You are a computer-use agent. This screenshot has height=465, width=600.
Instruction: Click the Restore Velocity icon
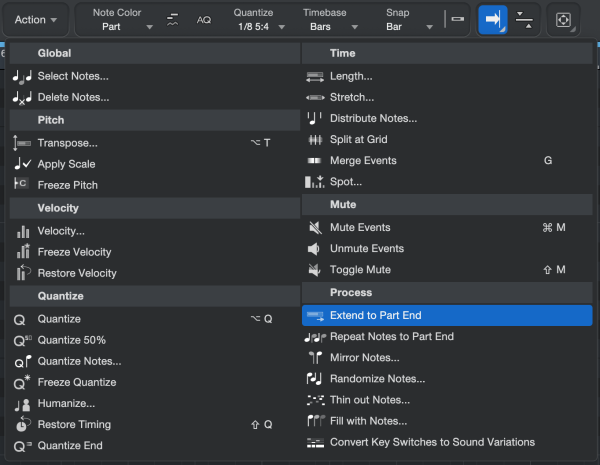[23, 272]
